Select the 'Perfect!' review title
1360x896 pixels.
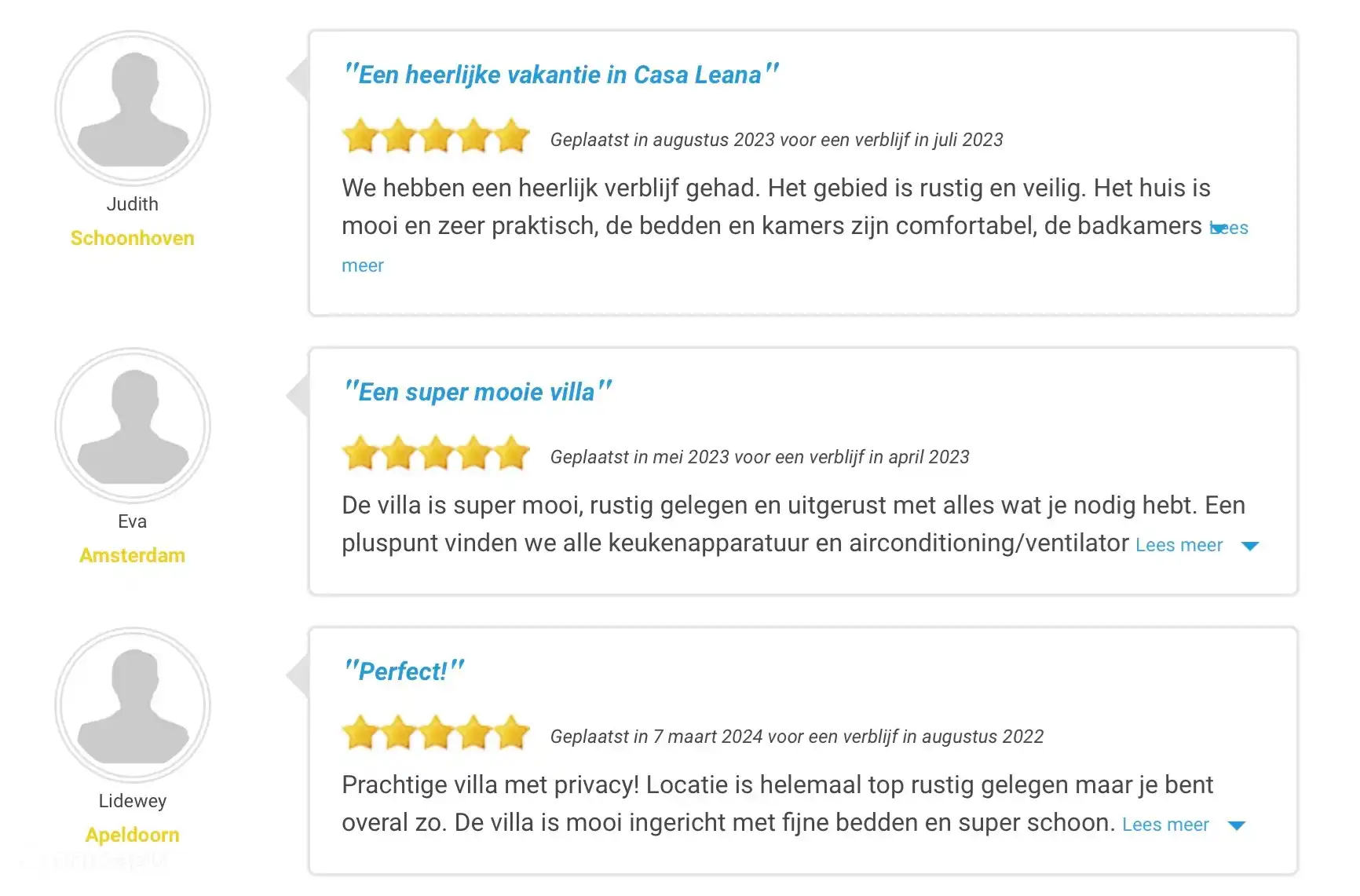pyautogui.click(x=404, y=671)
